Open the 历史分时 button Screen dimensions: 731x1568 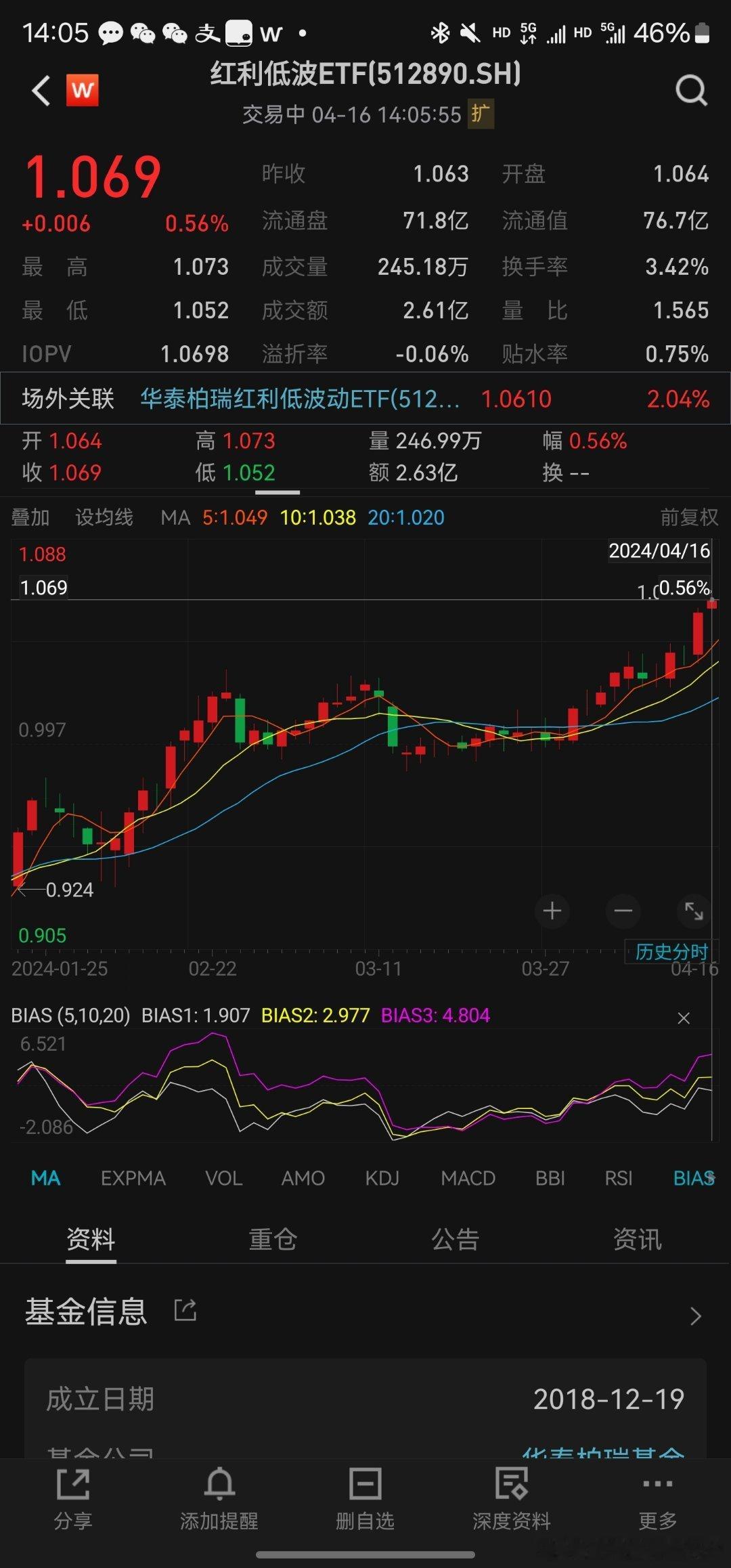[671, 952]
